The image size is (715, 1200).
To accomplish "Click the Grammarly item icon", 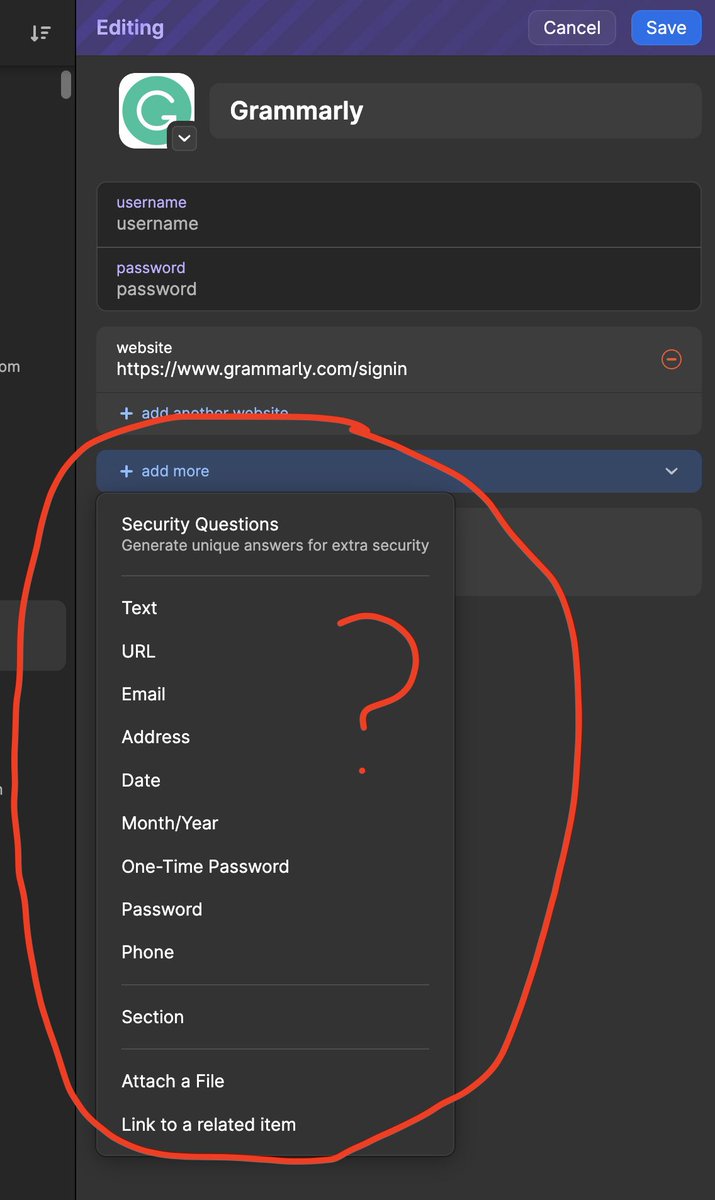I will click(x=156, y=110).
